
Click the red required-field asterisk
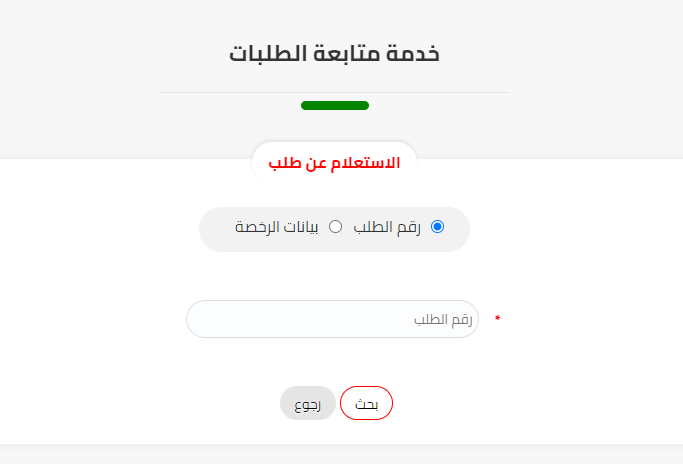(497, 319)
